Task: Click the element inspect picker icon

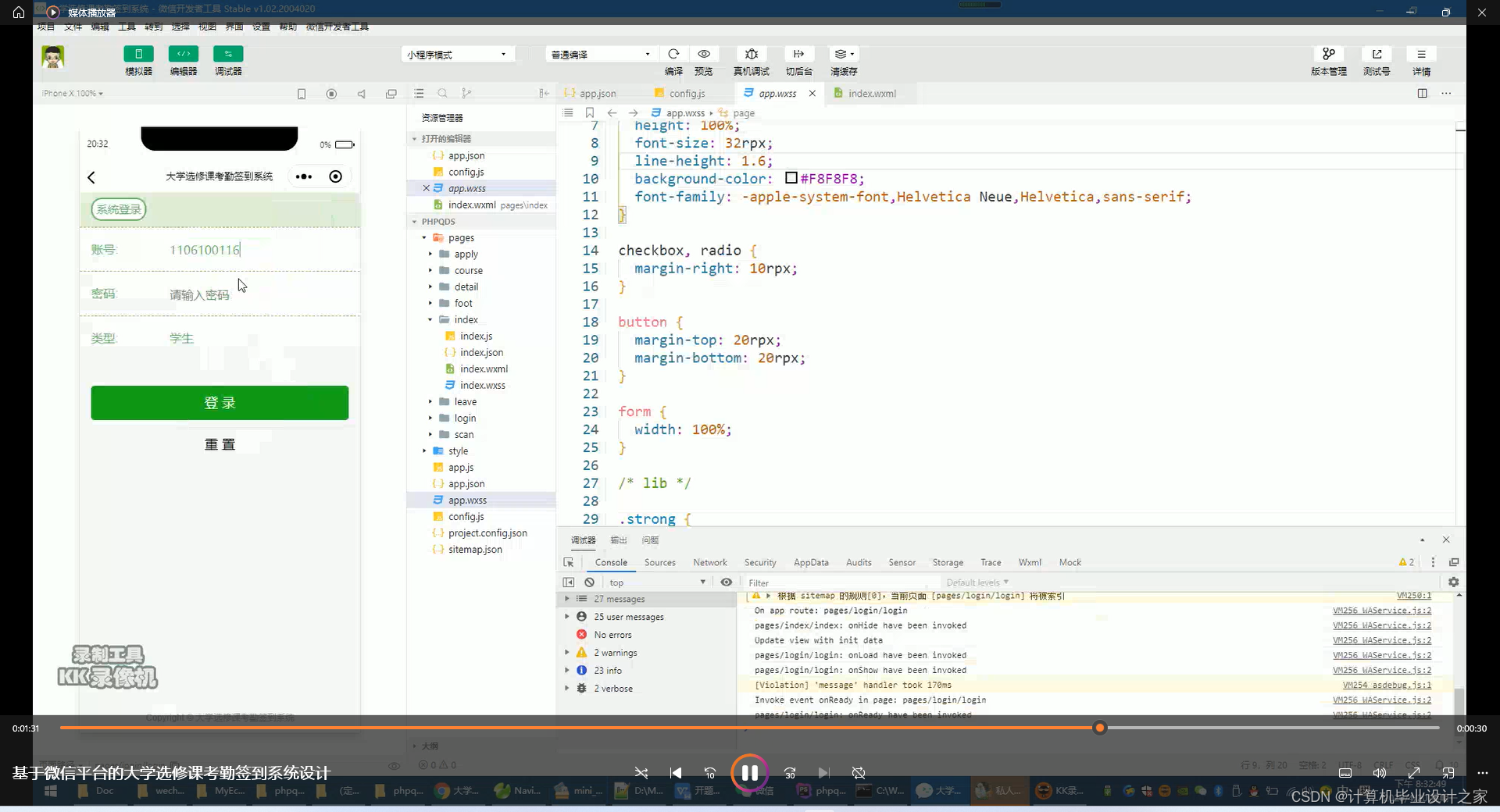Action: (569, 562)
